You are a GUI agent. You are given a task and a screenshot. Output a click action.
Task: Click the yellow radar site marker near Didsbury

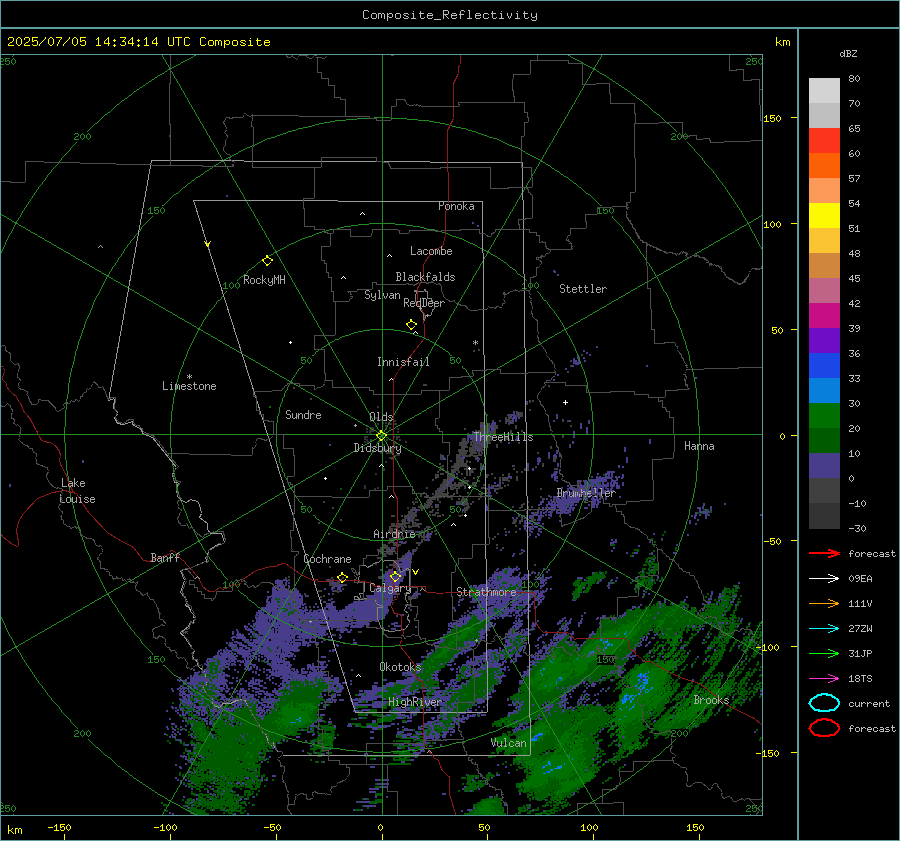point(381,436)
